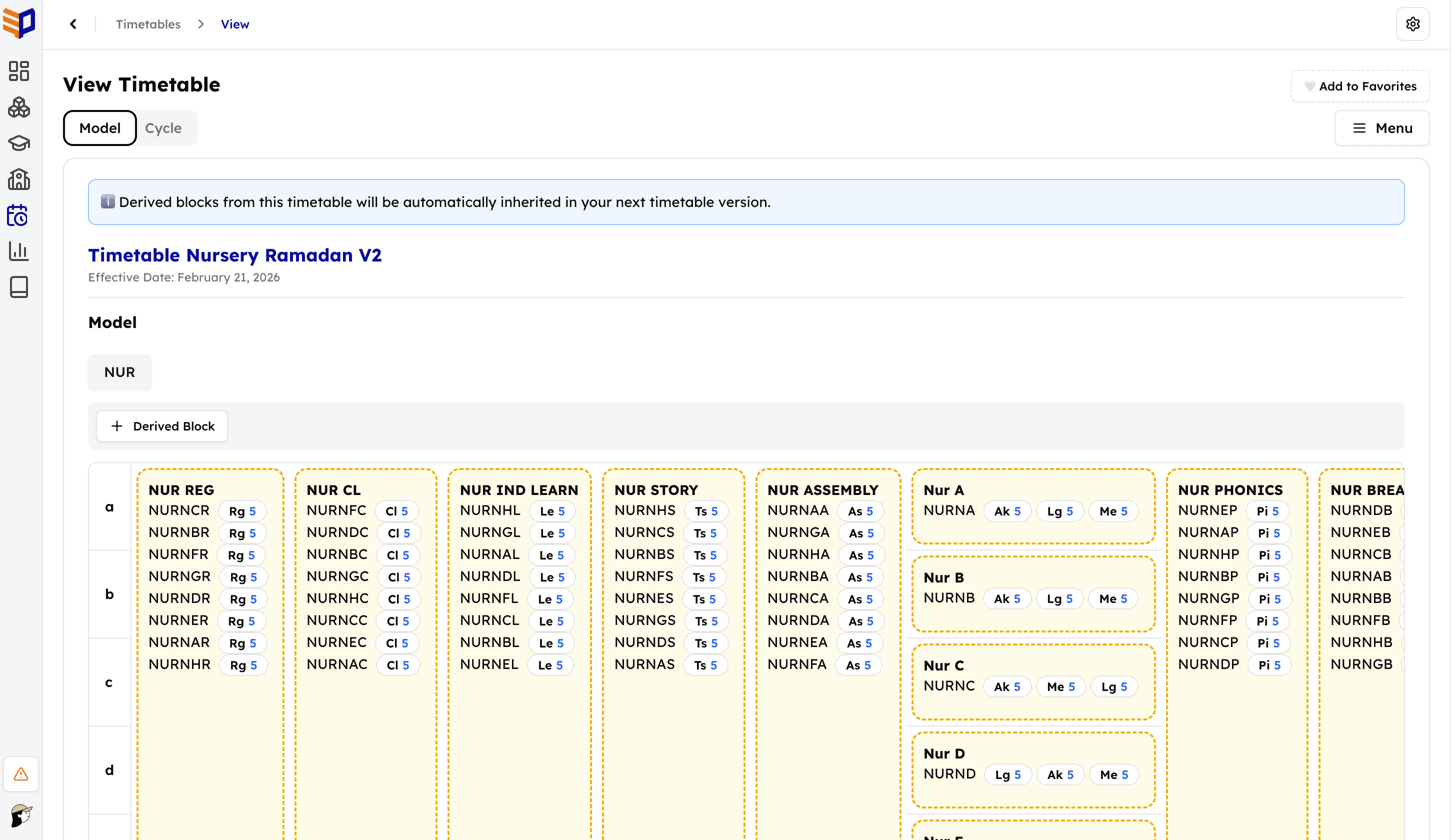Click the View breadcrumb
1451x840 pixels.
tap(235, 24)
